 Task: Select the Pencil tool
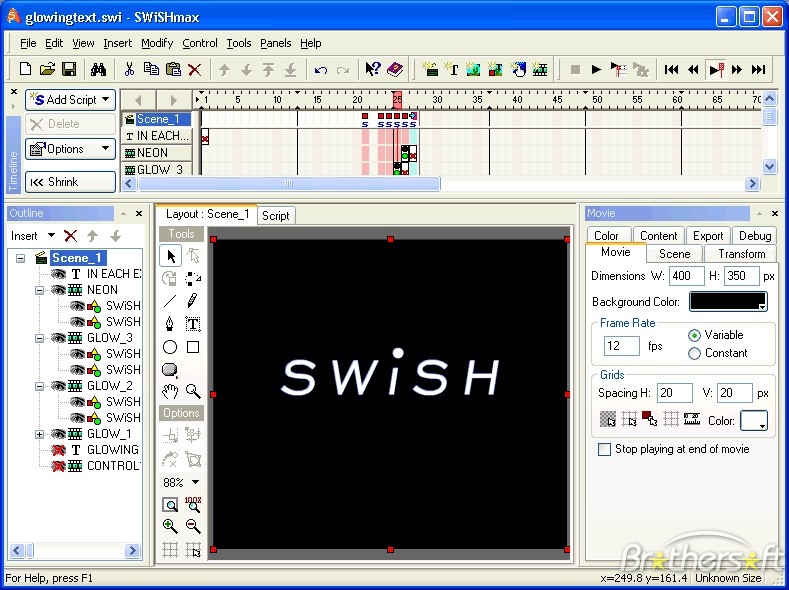click(193, 301)
